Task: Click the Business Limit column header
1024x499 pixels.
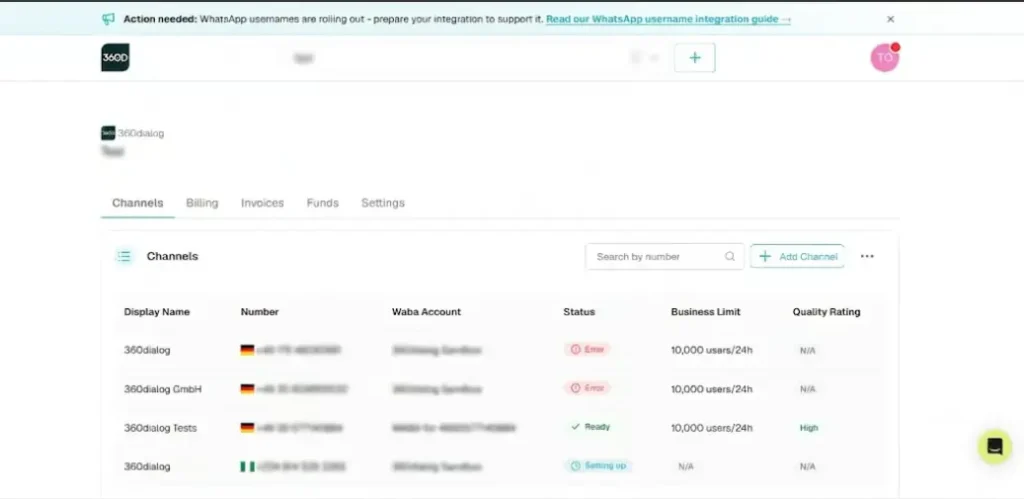Action: pyautogui.click(x=706, y=312)
